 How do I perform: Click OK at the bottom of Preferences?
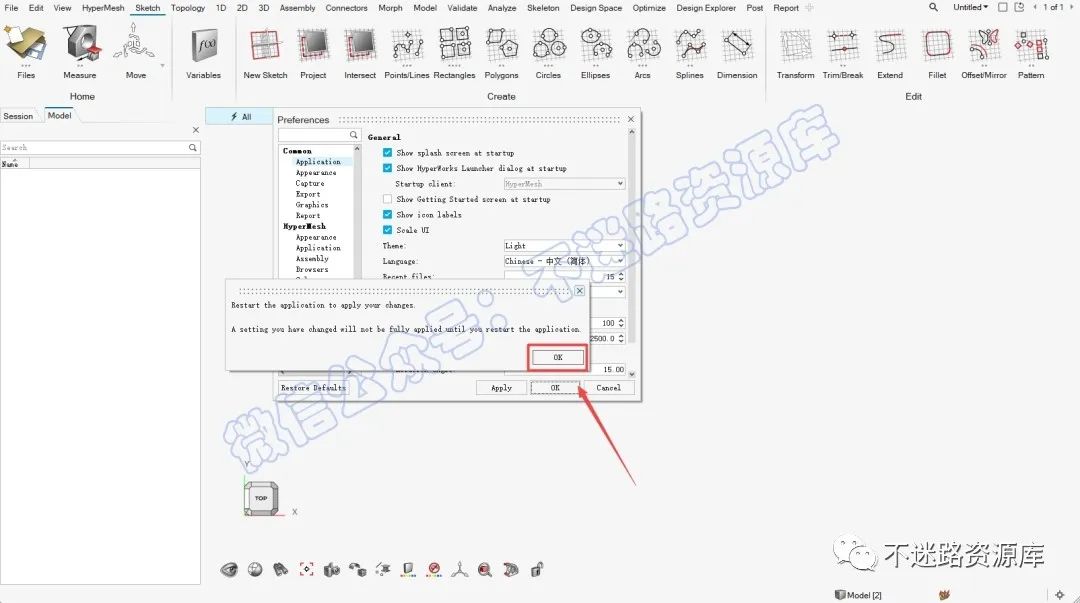(555, 388)
